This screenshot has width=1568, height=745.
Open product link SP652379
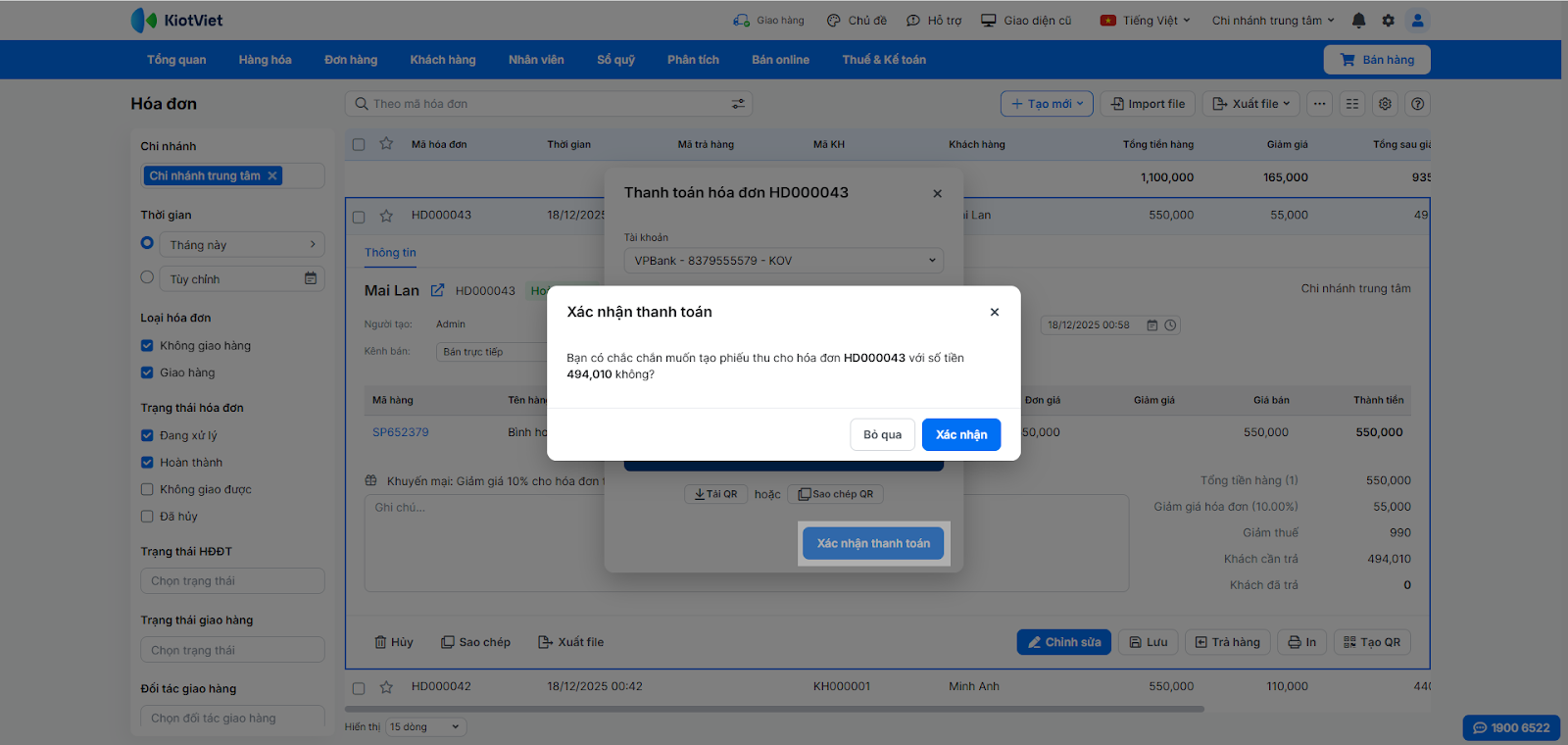click(400, 432)
